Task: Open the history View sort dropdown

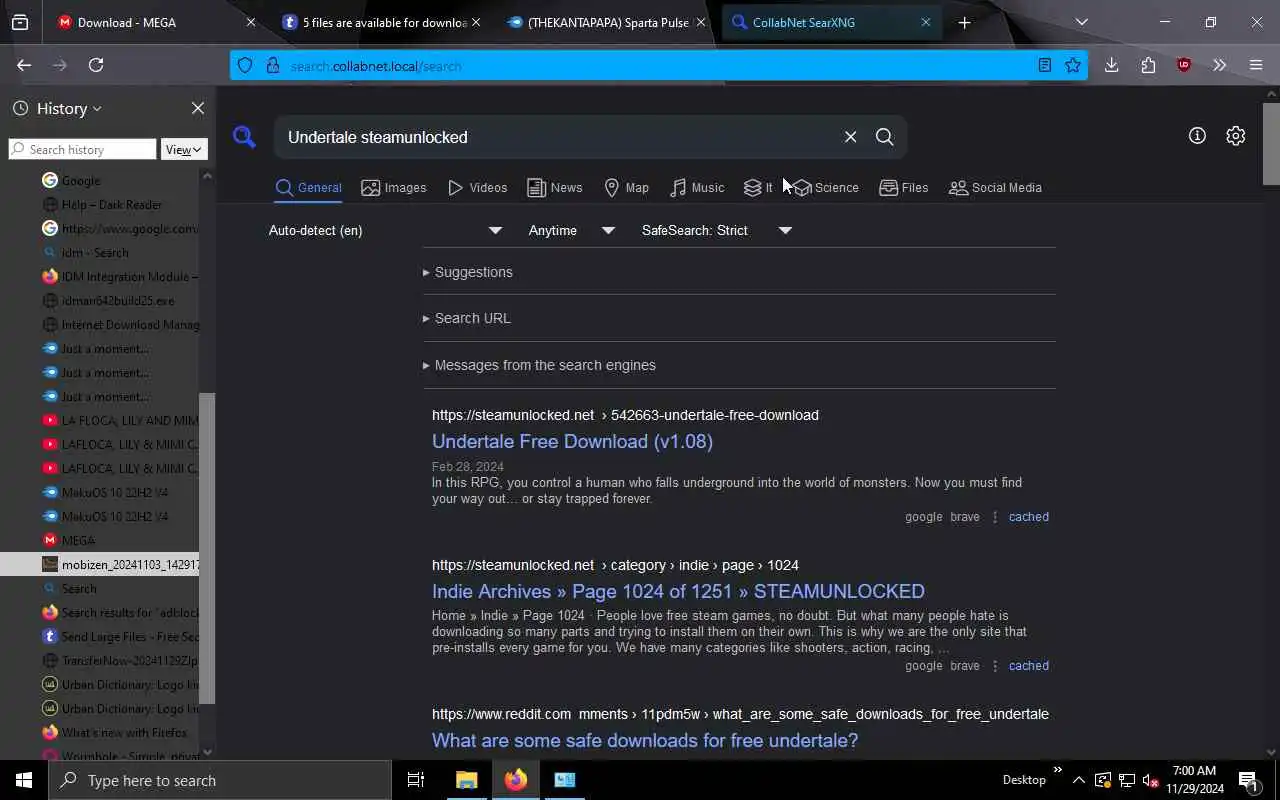Action: point(184,149)
